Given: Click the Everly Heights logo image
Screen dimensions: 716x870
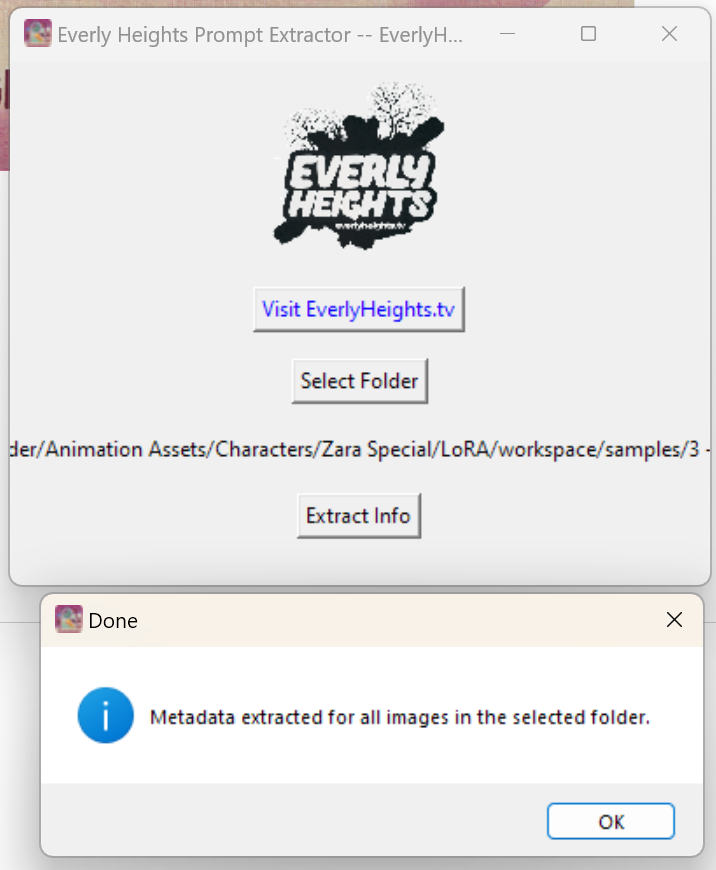Looking at the screenshot, I should [x=359, y=165].
